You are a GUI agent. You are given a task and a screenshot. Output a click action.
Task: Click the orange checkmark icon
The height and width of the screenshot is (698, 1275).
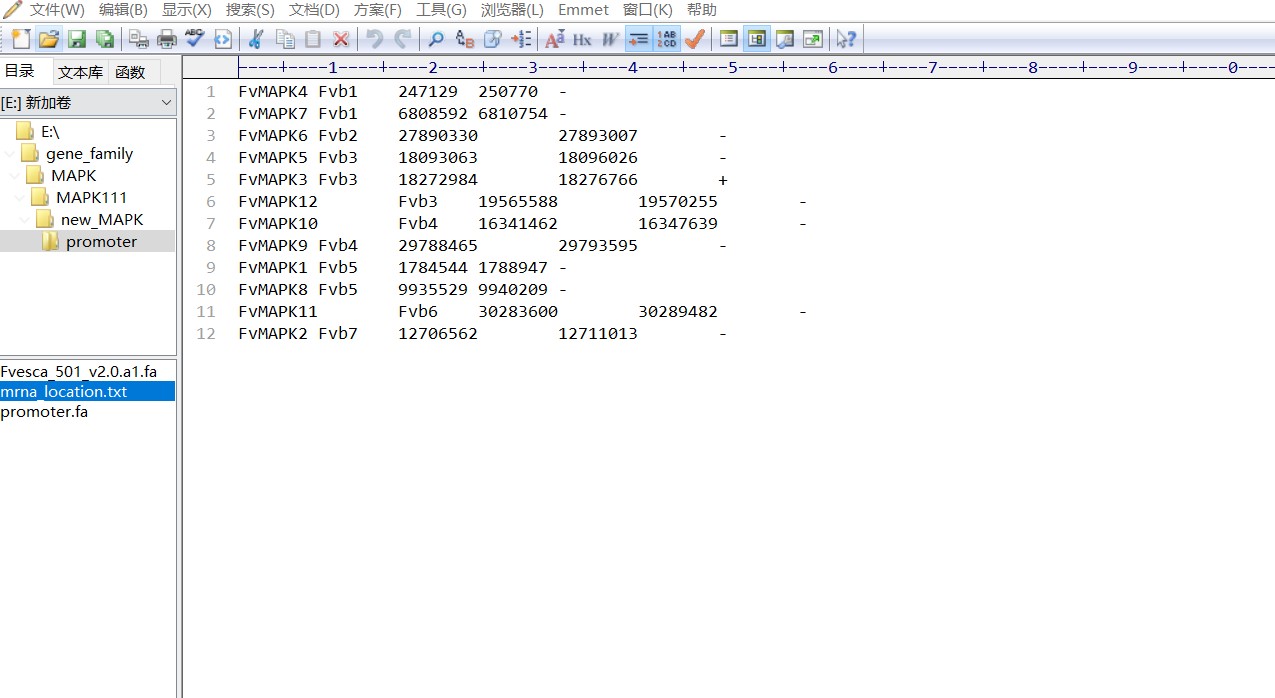click(695, 39)
